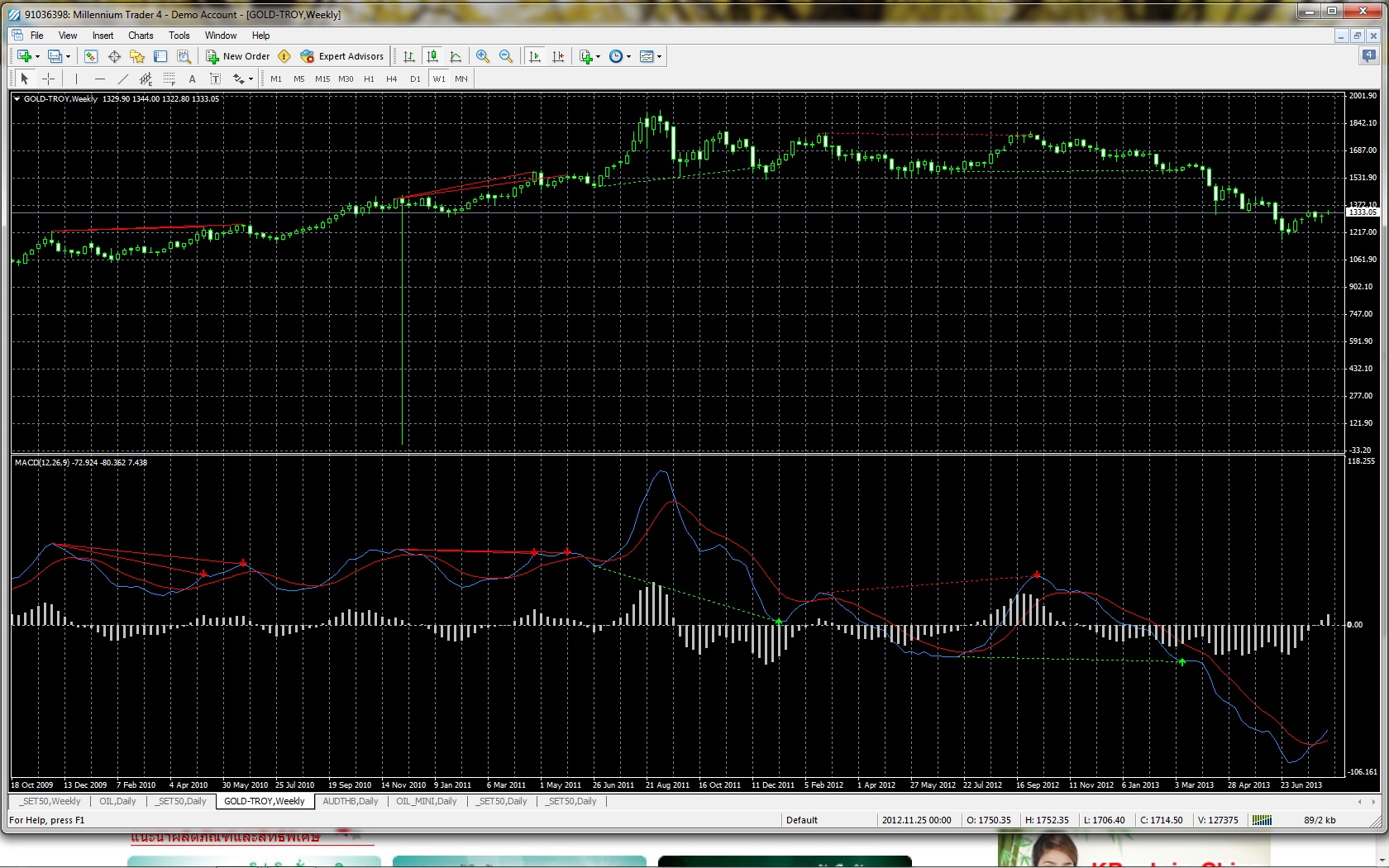Select the OIL_MINI,Daily chart tab
The height and width of the screenshot is (868, 1389).
[427, 801]
